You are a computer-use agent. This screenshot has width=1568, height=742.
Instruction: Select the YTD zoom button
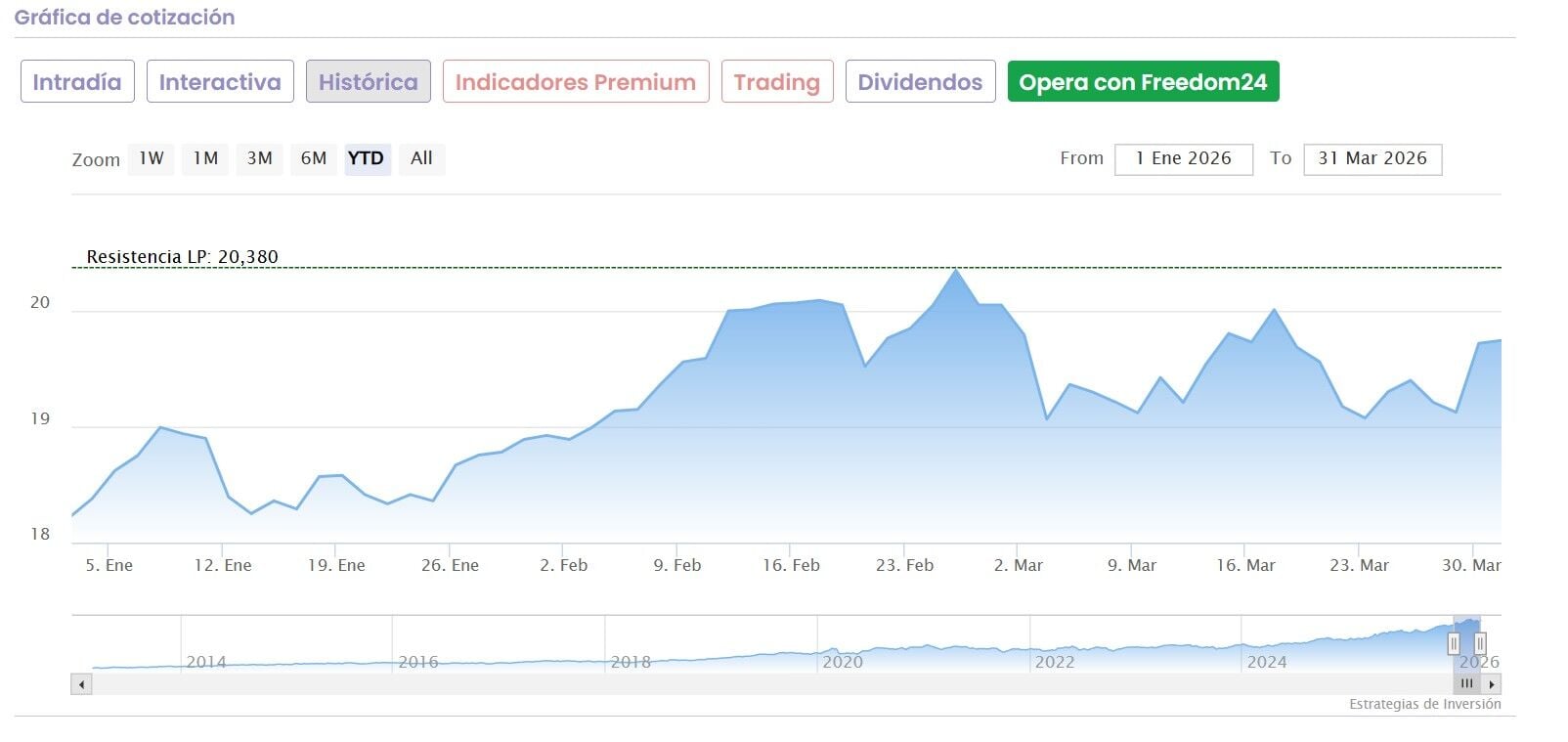[367, 158]
